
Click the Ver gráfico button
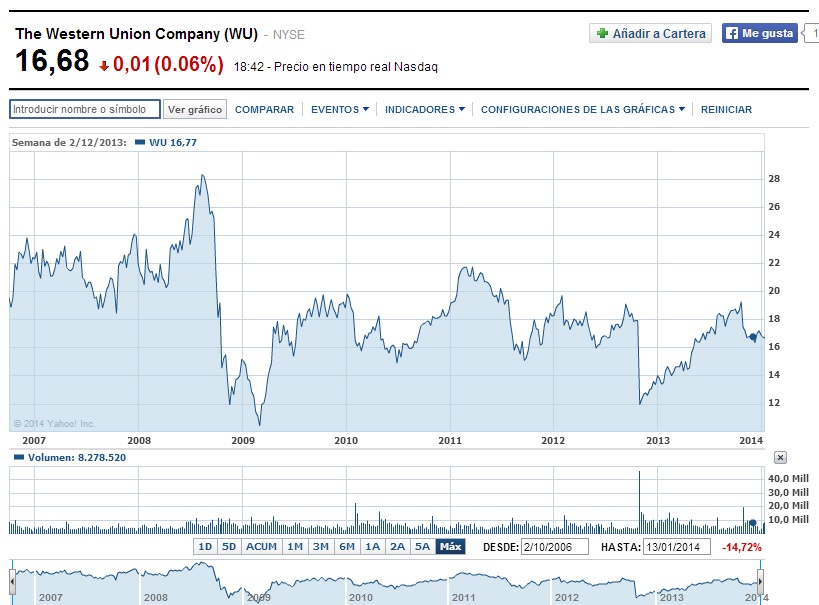click(x=195, y=110)
